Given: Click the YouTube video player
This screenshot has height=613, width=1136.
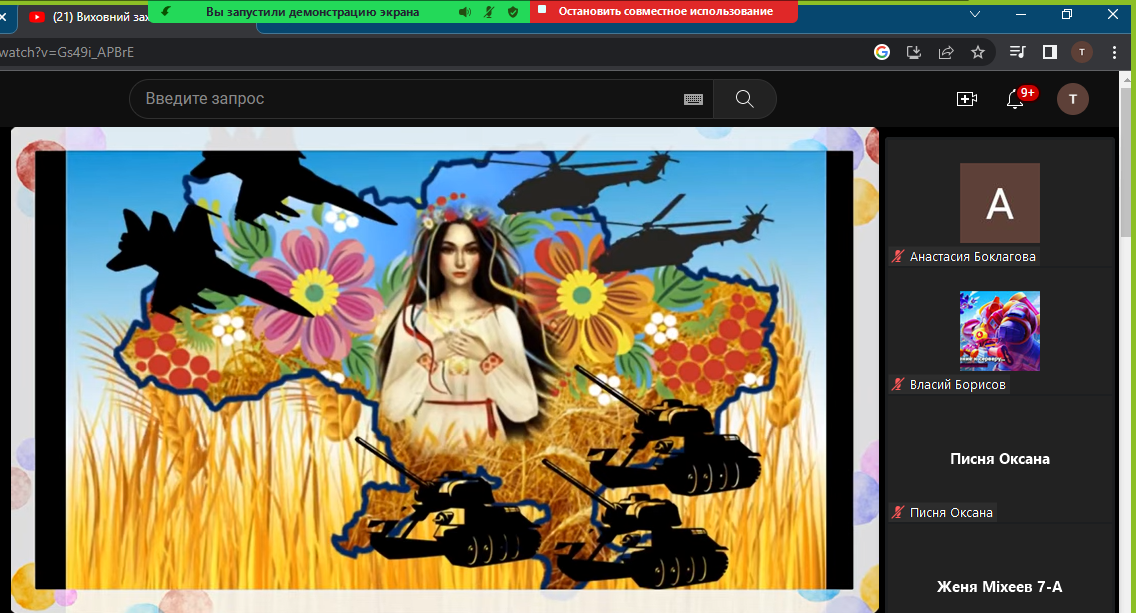Looking at the screenshot, I should [x=445, y=370].
